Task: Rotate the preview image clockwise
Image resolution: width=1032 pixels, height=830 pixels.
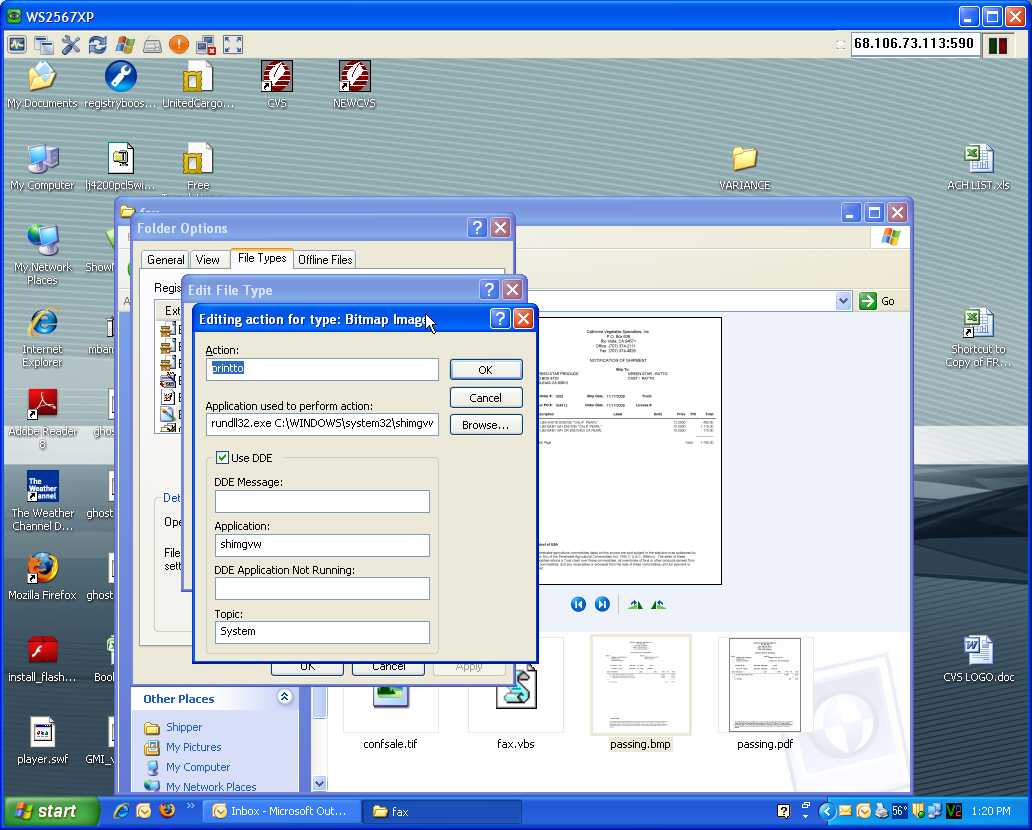Action: pyautogui.click(x=635, y=604)
